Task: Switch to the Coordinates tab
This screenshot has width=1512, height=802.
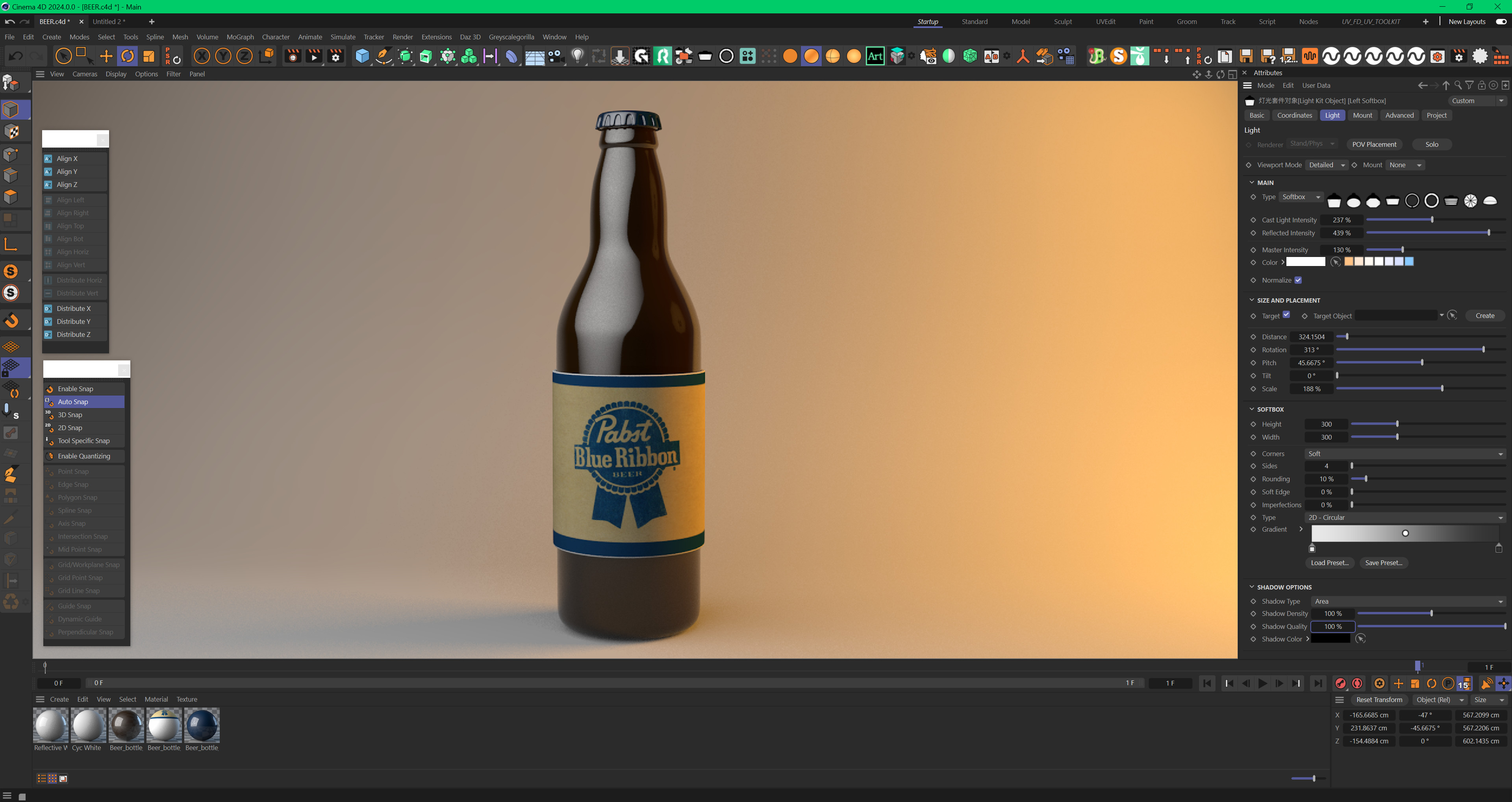Action: click(x=1294, y=116)
